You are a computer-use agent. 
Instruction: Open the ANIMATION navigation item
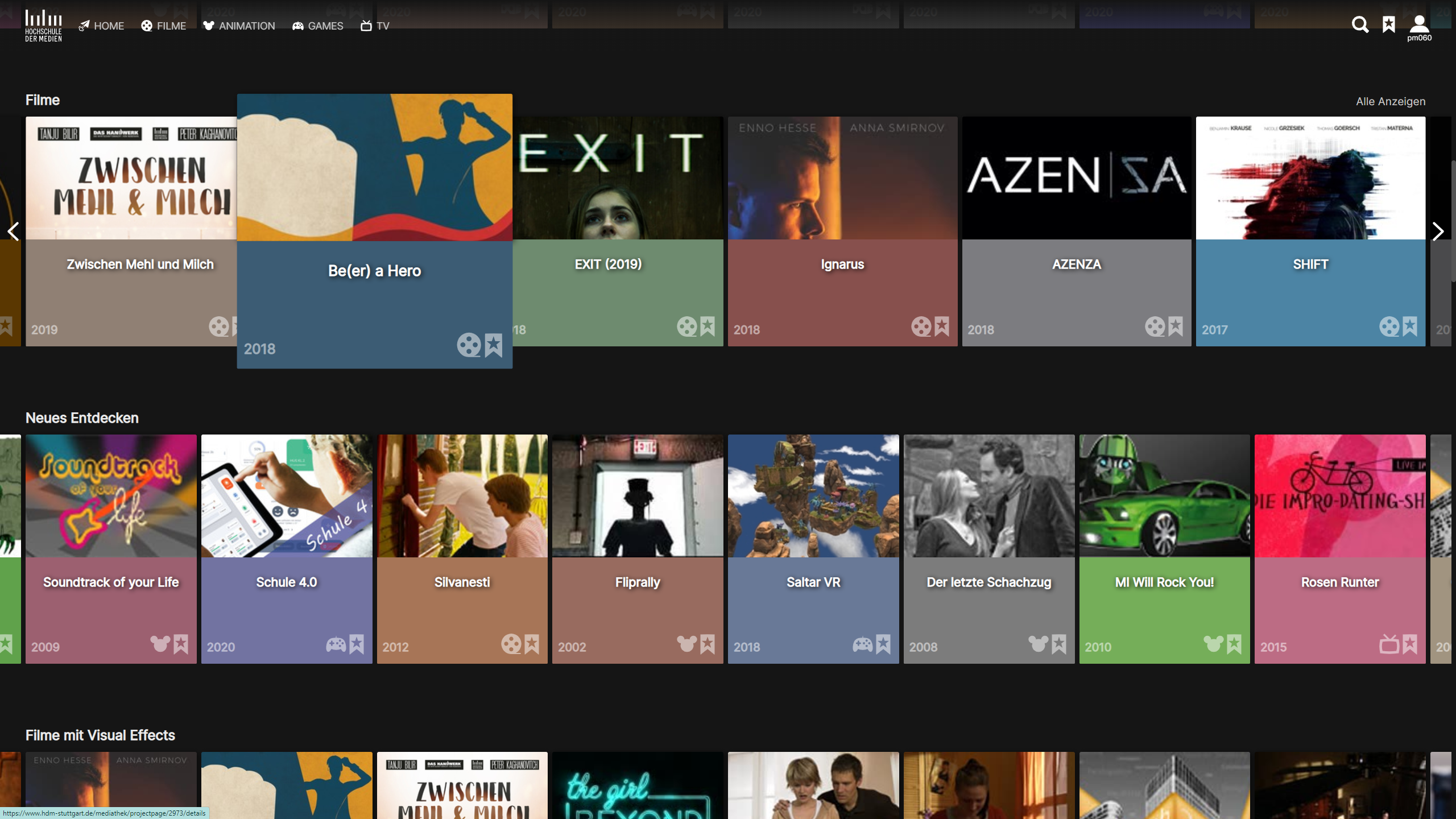point(239,26)
